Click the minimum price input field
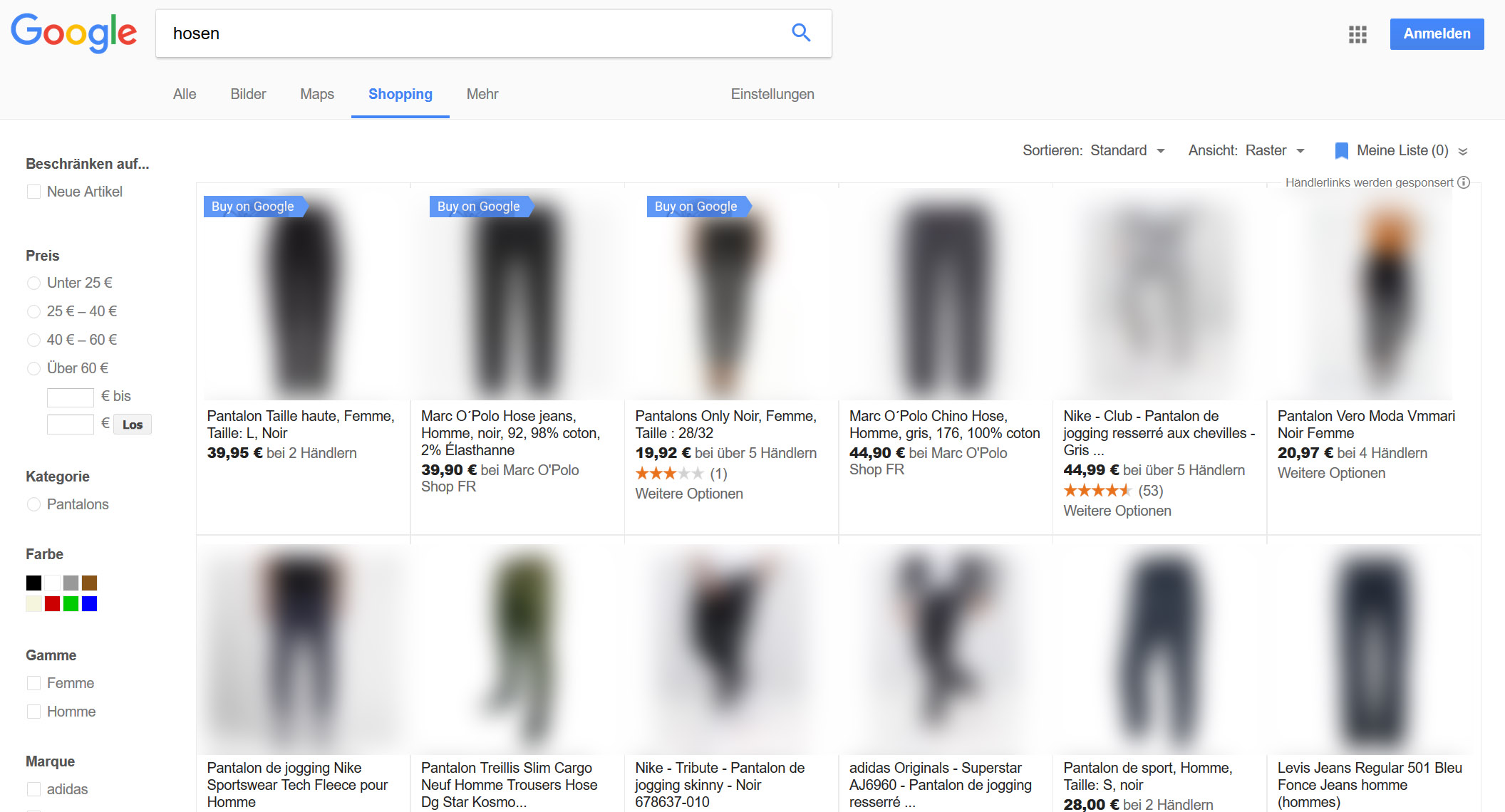This screenshot has height=812, width=1505. coord(70,396)
